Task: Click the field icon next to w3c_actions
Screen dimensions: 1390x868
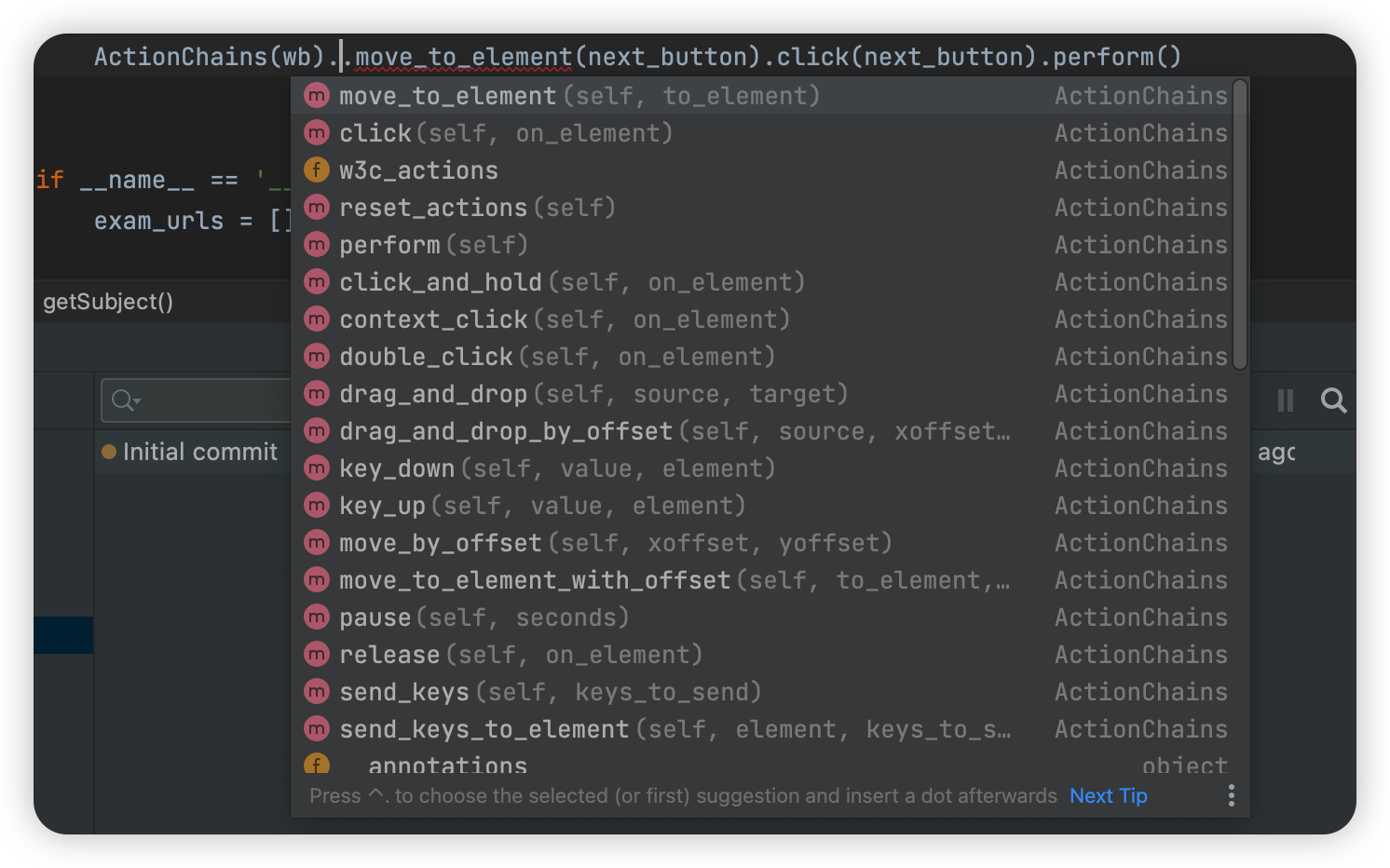Action: coord(317,170)
